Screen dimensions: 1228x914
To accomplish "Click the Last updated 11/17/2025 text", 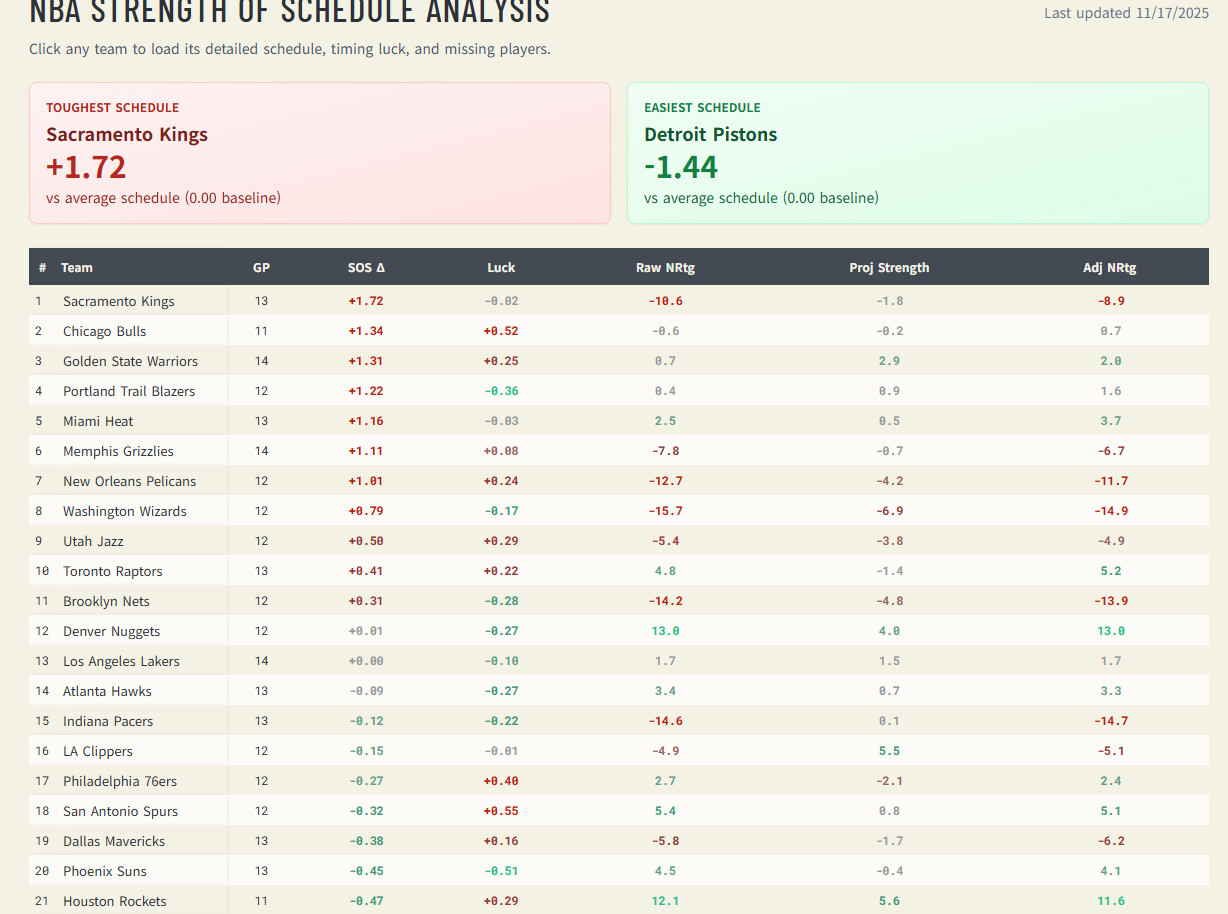I will click(1126, 13).
